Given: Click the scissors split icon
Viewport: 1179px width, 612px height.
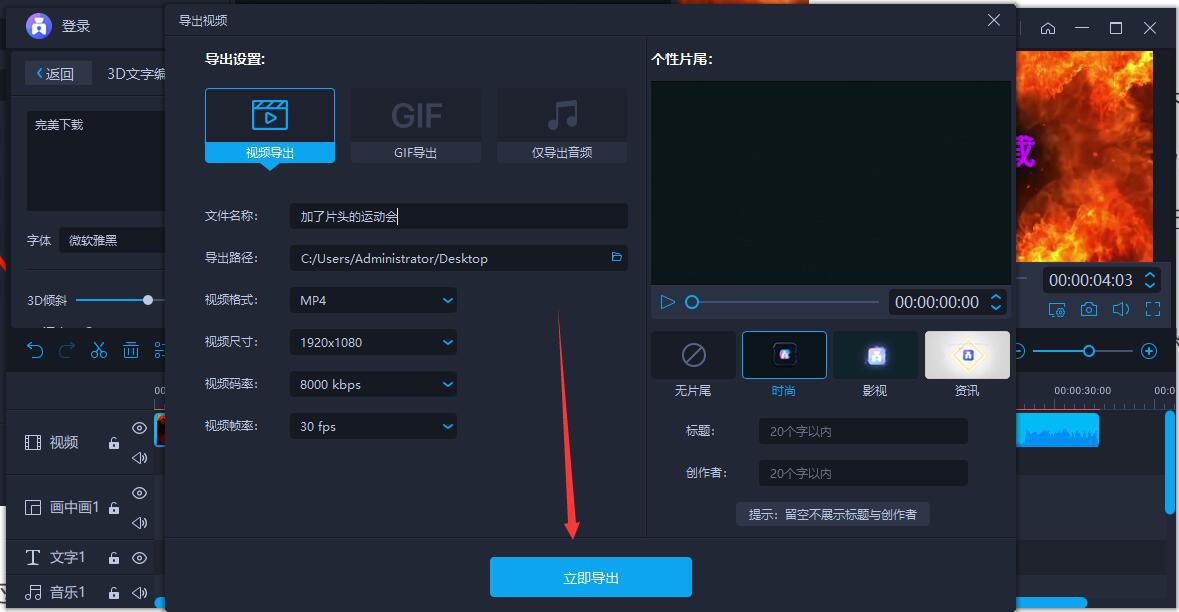Looking at the screenshot, I should point(99,350).
